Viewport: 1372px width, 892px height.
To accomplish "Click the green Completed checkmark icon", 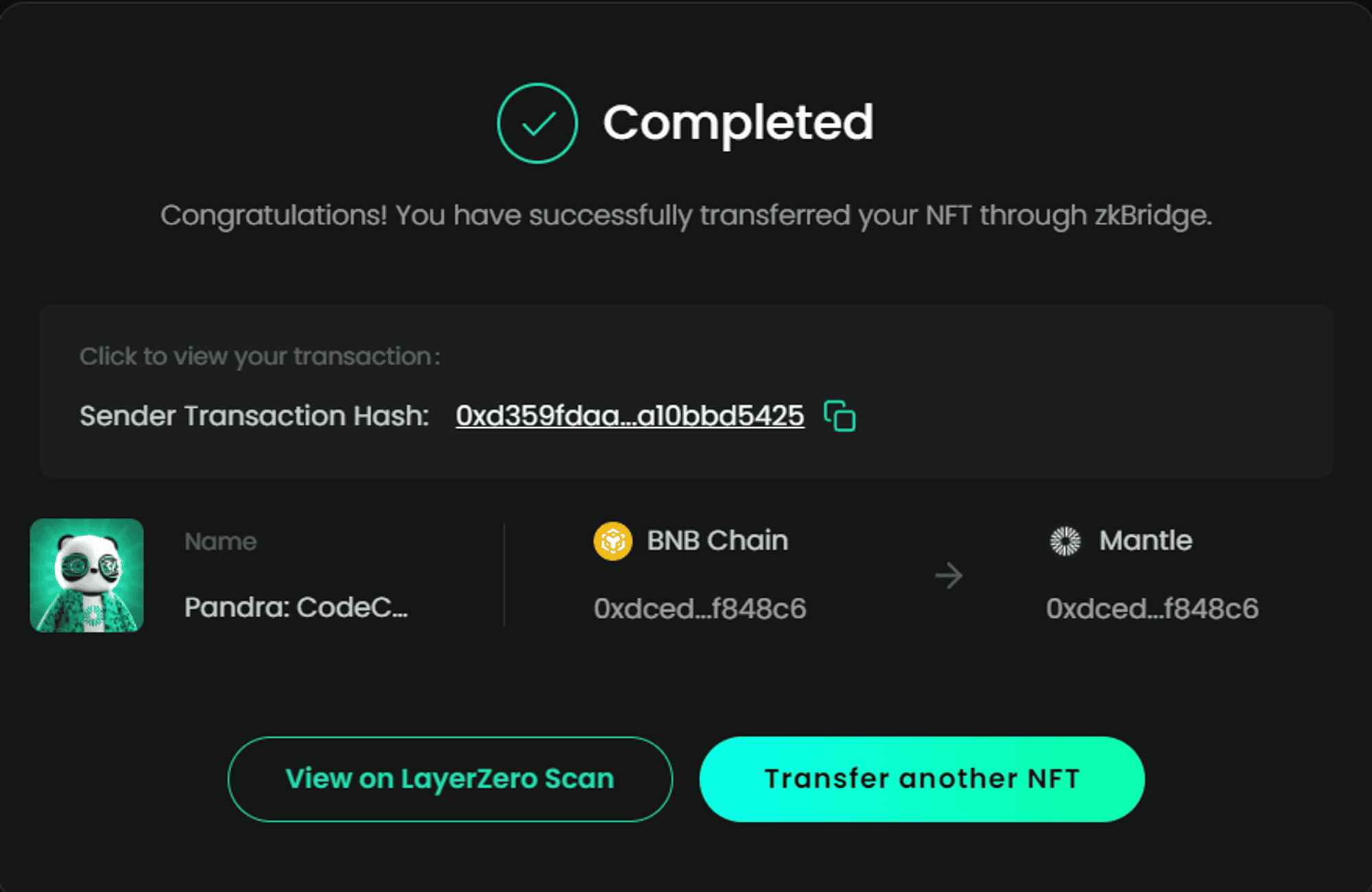I will point(537,123).
